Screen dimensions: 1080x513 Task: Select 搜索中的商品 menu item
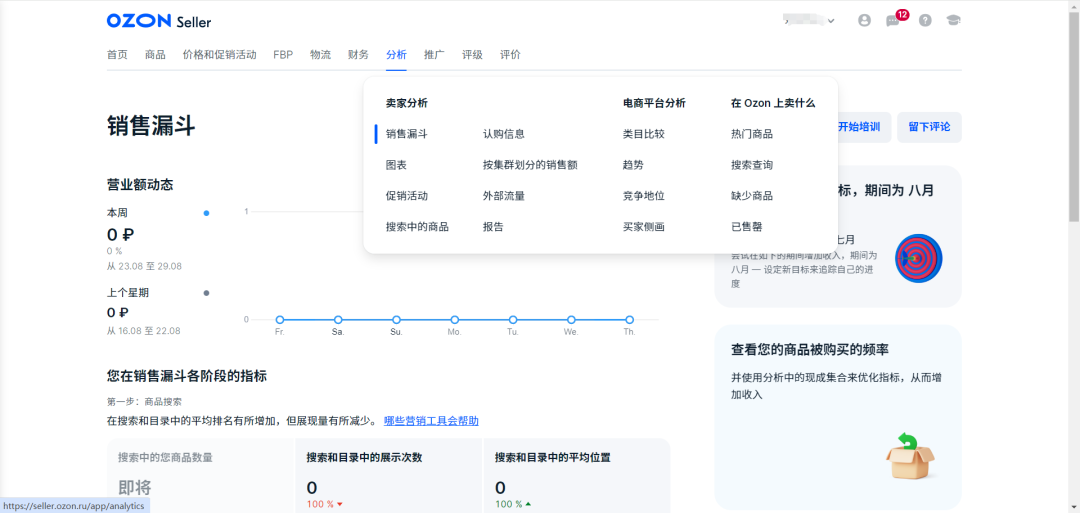click(417, 227)
